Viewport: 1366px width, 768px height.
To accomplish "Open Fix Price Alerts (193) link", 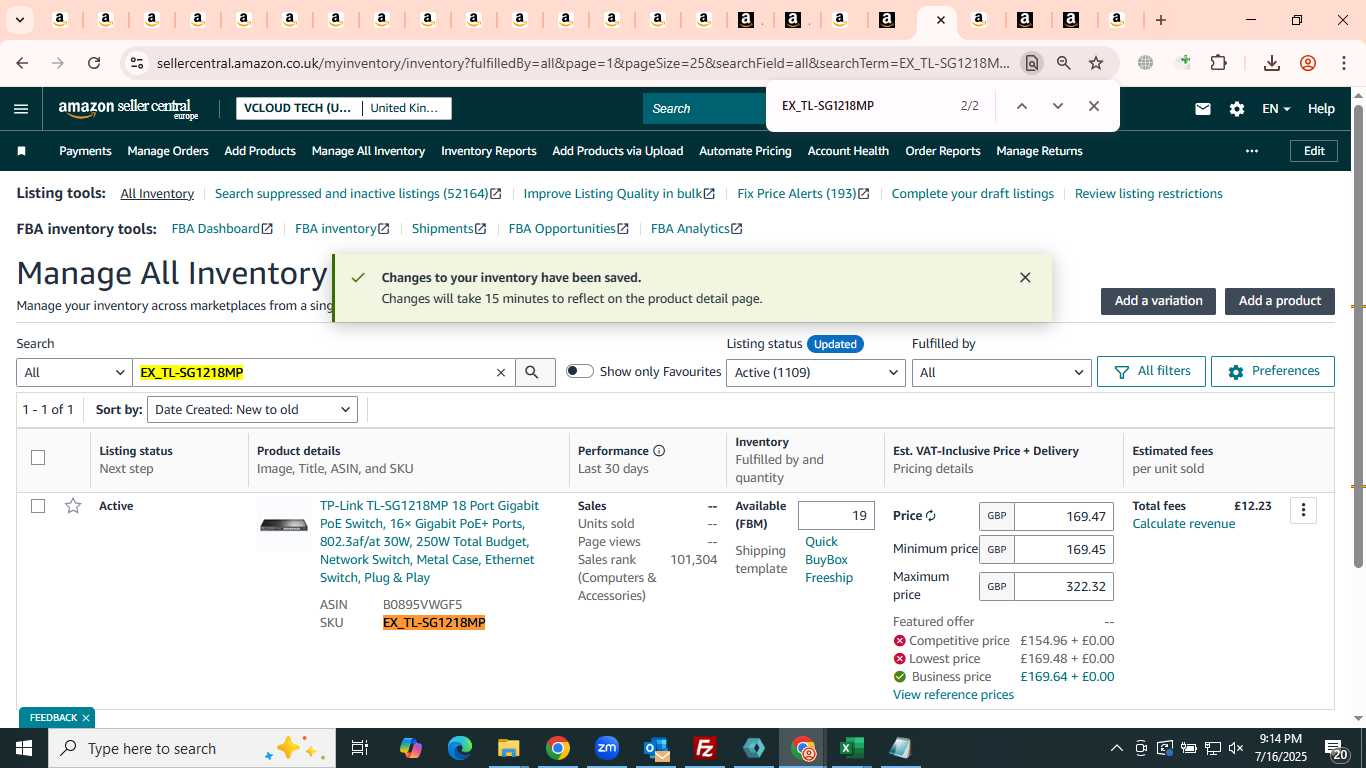I will coord(803,194).
